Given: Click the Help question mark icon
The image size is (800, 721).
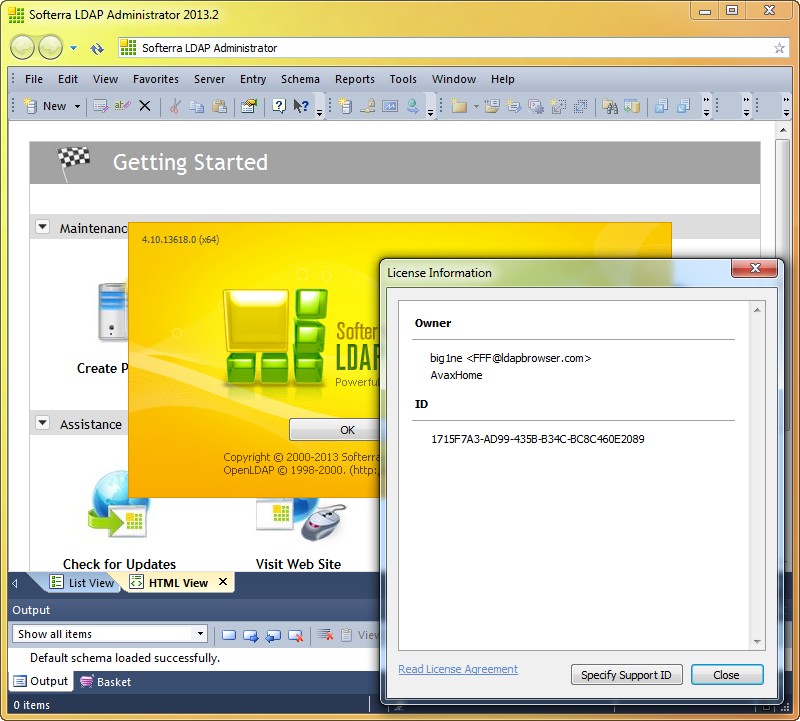Looking at the screenshot, I should tap(279, 106).
